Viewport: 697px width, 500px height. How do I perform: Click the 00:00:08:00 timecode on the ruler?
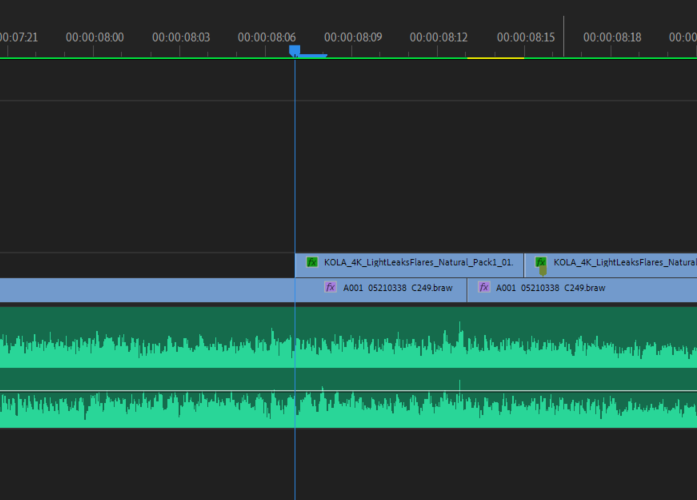coord(95,37)
